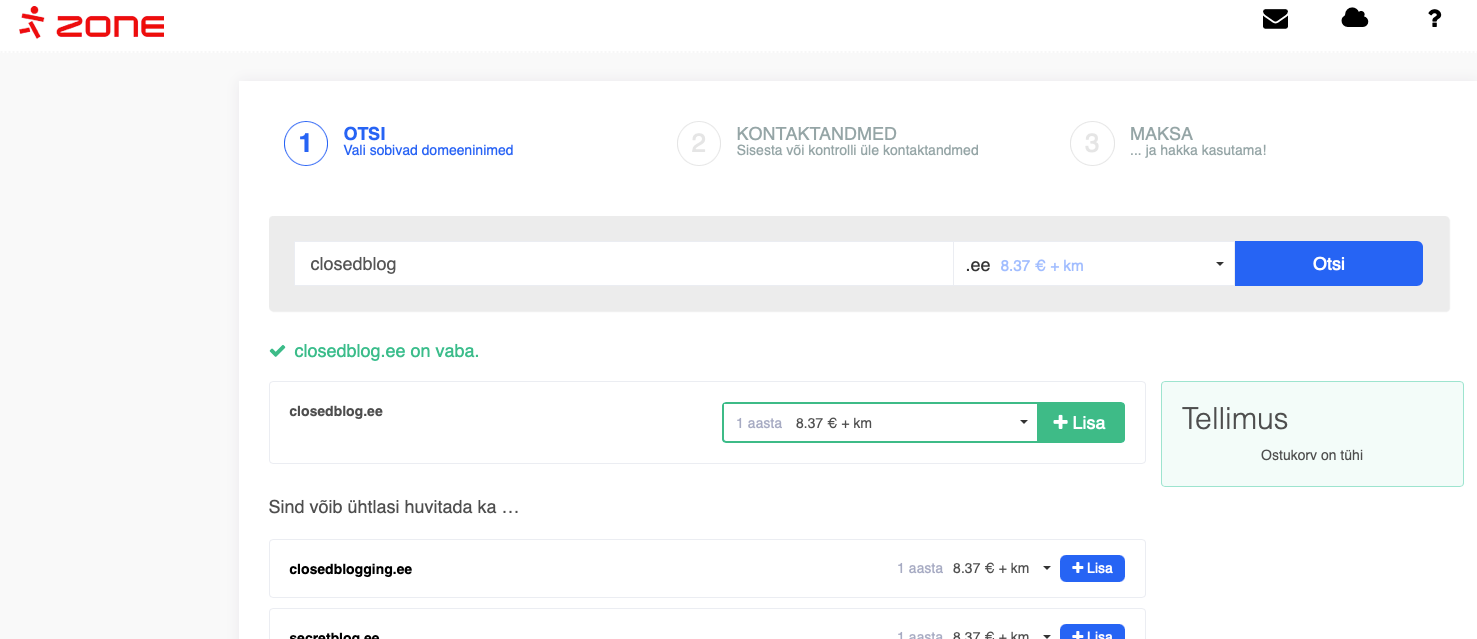Expand the closedblogging.ee period dropdown arrow
This screenshot has width=1477, height=639.
(1046, 569)
